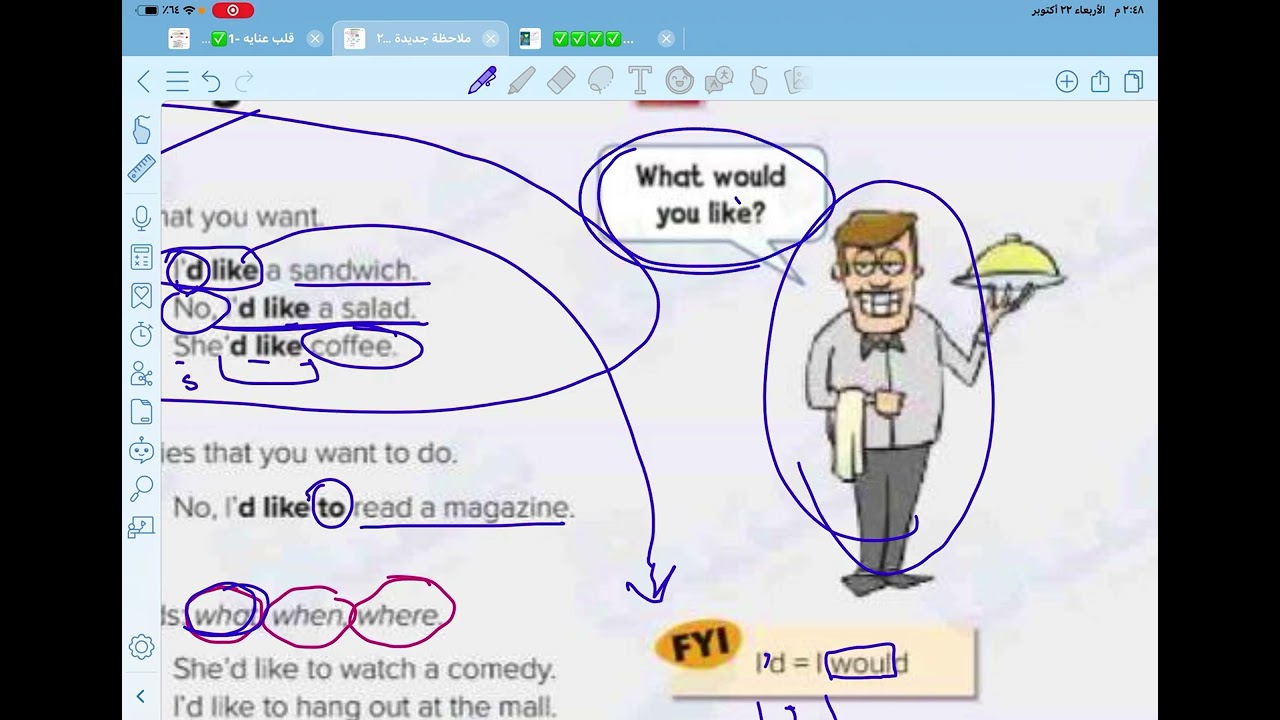Search the note with magnifier
The height and width of the screenshot is (720, 1280).
(141, 488)
